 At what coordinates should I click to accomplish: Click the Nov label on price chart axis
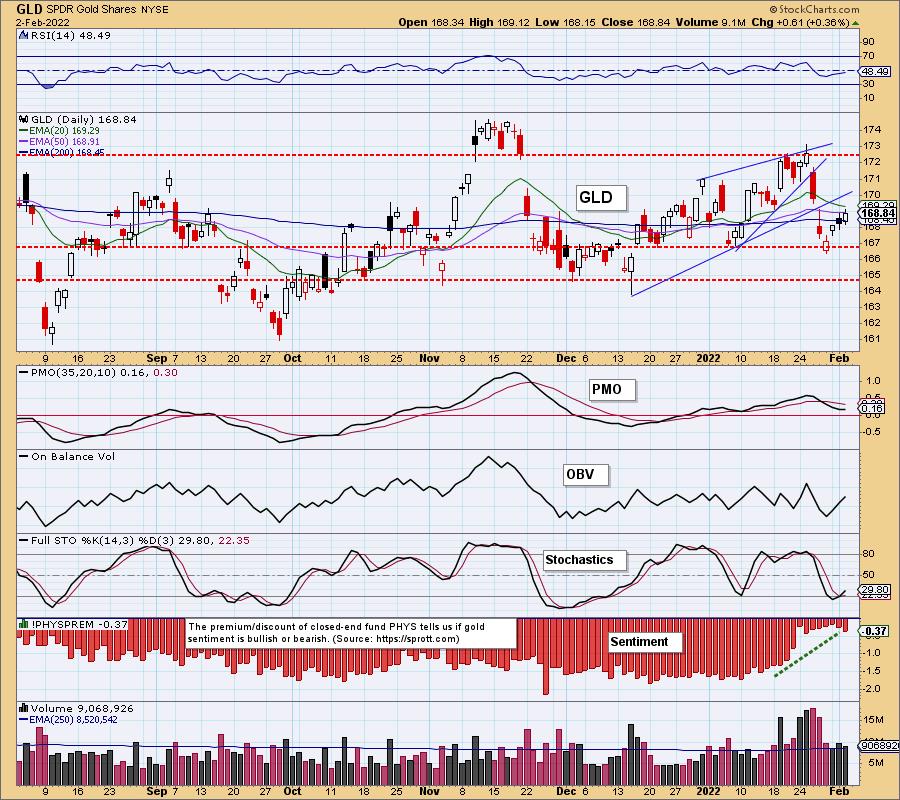(x=429, y=358)
